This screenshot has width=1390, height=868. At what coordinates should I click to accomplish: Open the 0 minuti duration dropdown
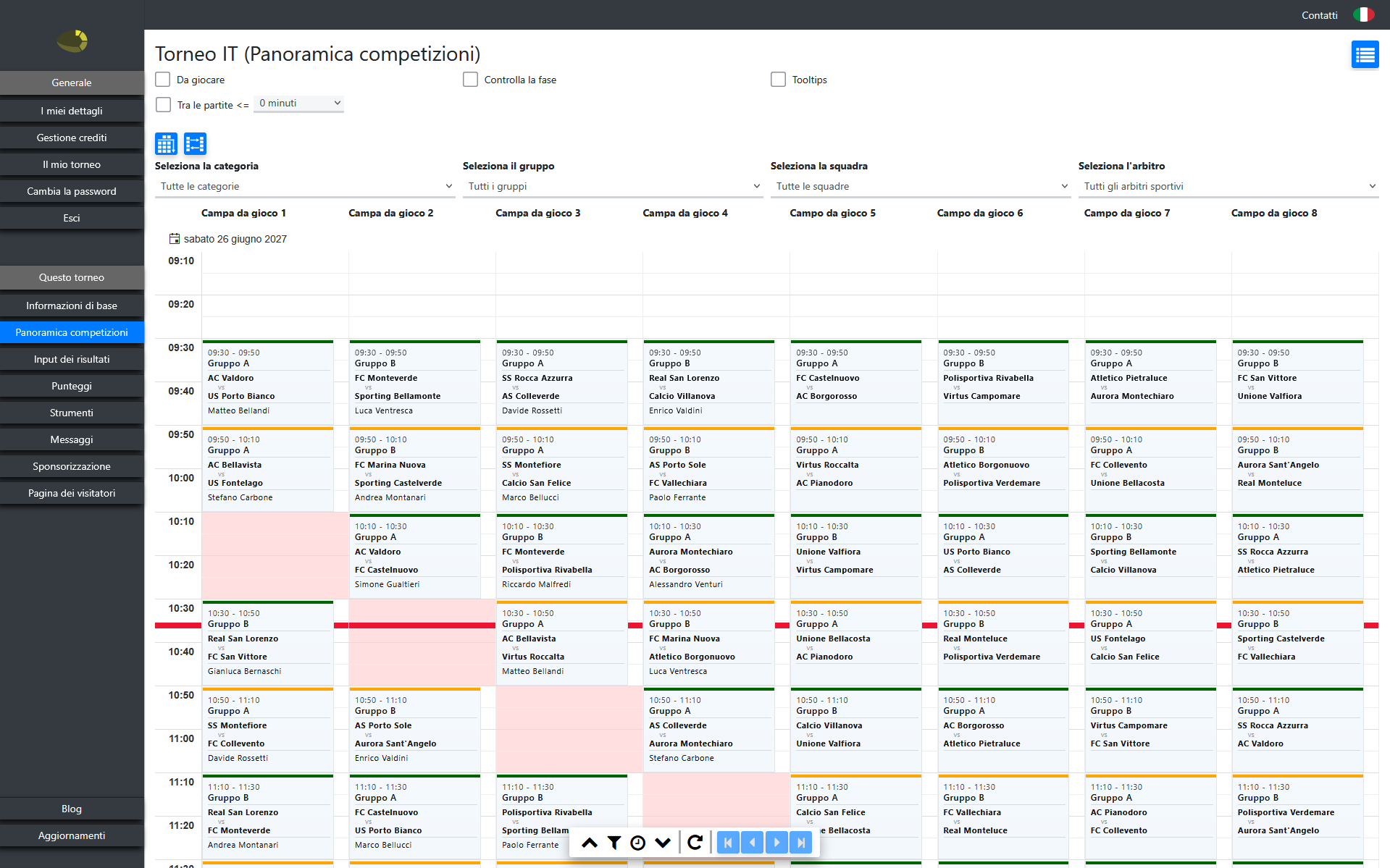(x=298, y=104)
